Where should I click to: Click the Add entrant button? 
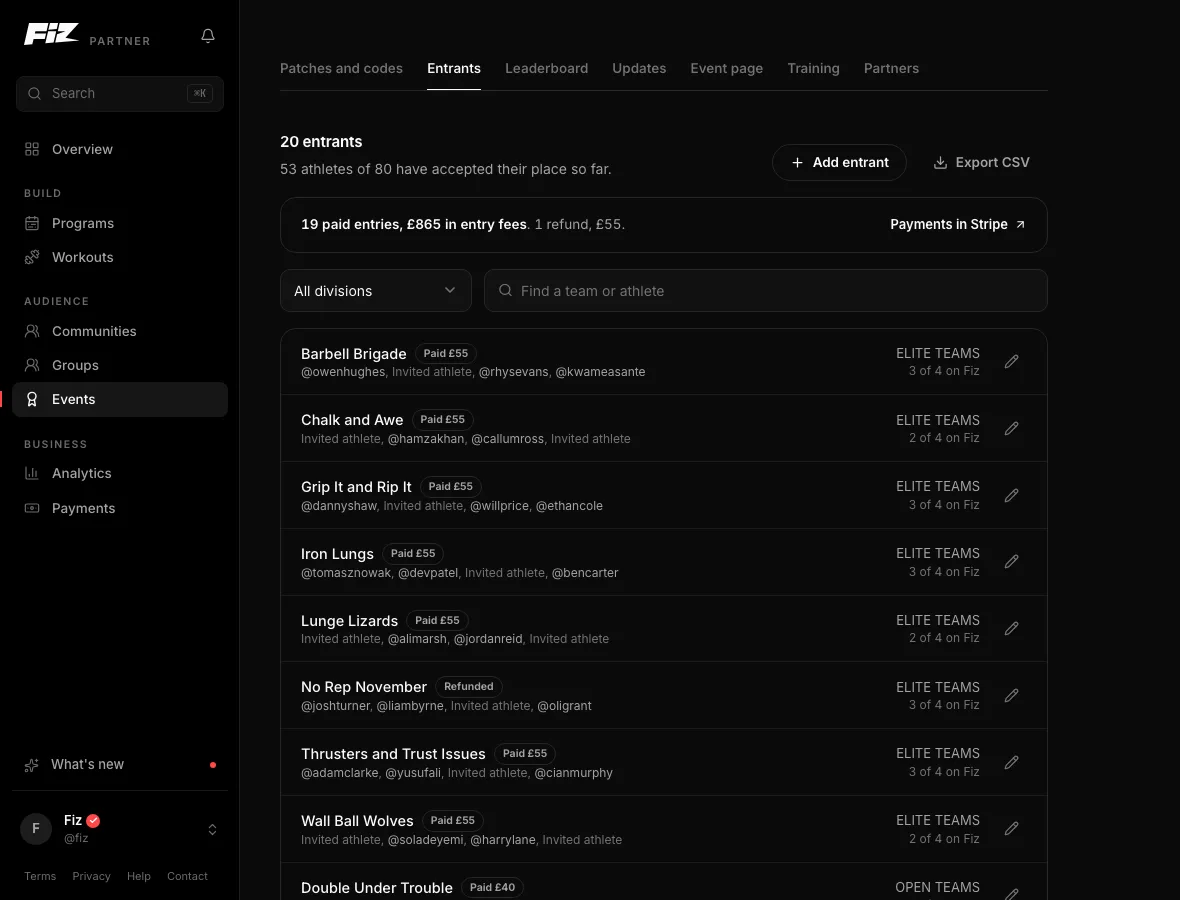[839, 163]
